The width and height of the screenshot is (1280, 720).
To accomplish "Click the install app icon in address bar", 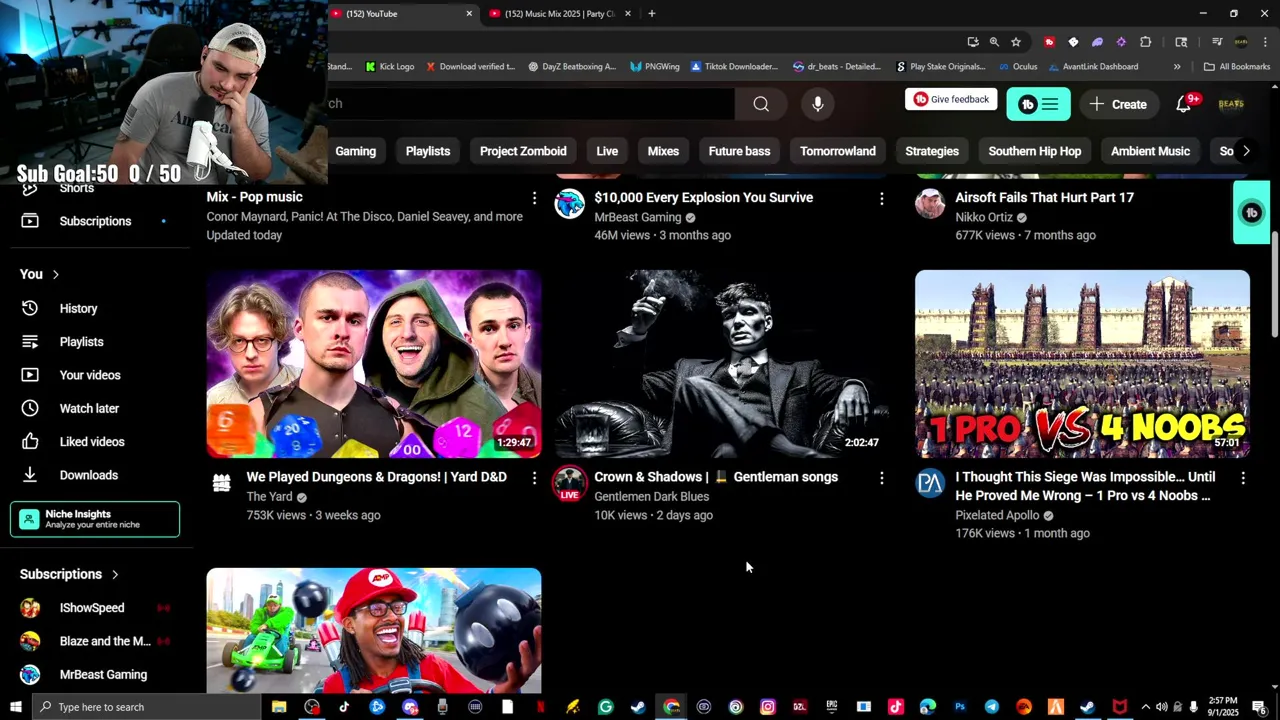I will click(x=972, y=42).
